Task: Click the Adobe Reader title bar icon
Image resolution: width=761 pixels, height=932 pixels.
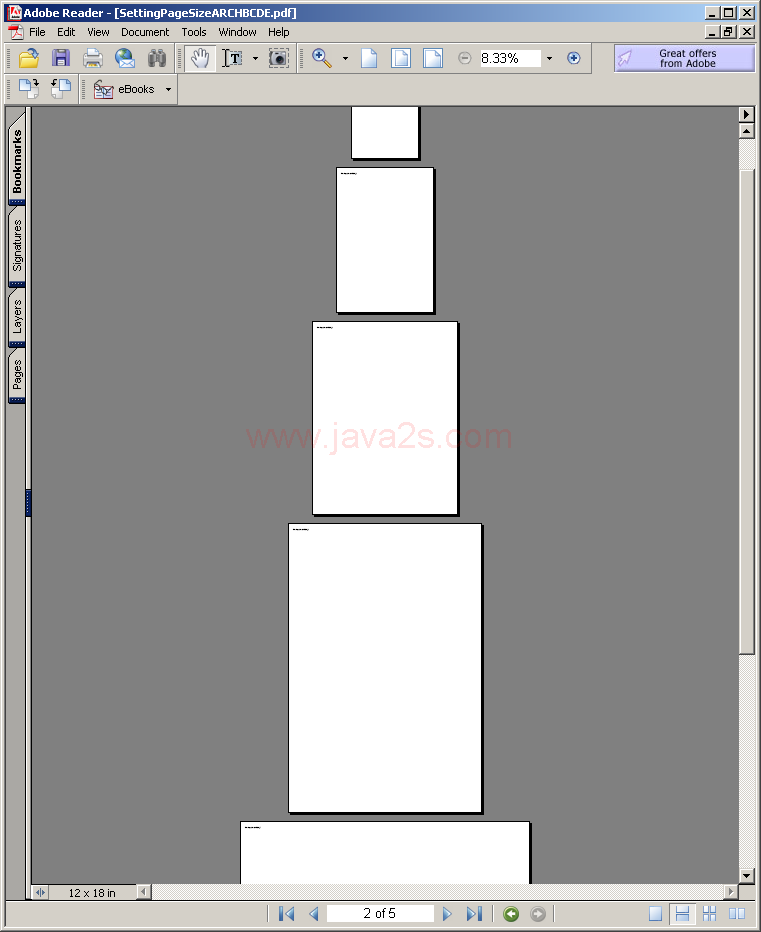Action: click(14, 12)
